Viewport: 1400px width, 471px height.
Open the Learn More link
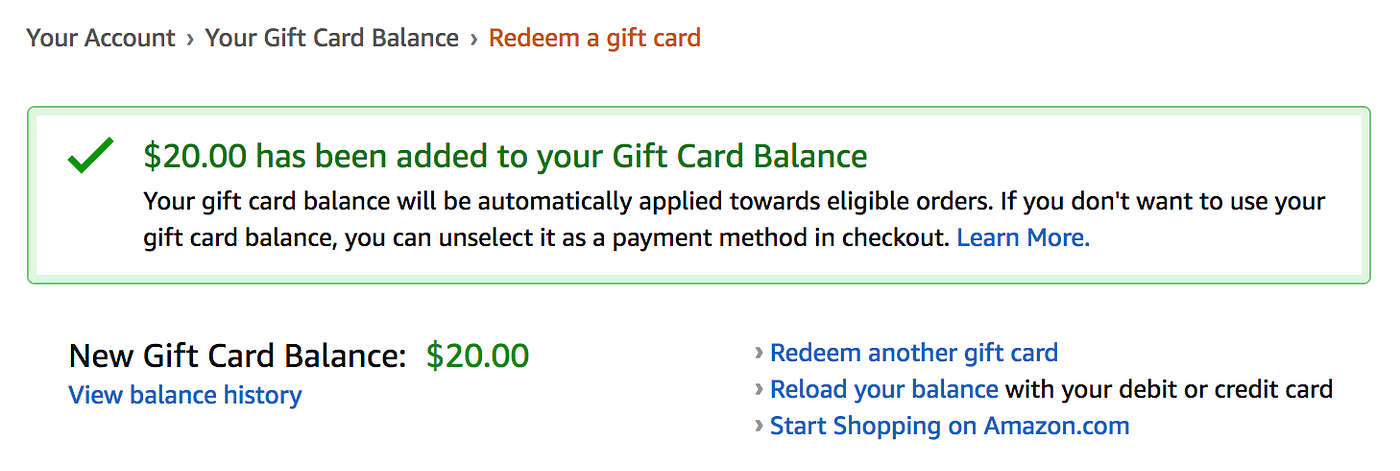1023,238
